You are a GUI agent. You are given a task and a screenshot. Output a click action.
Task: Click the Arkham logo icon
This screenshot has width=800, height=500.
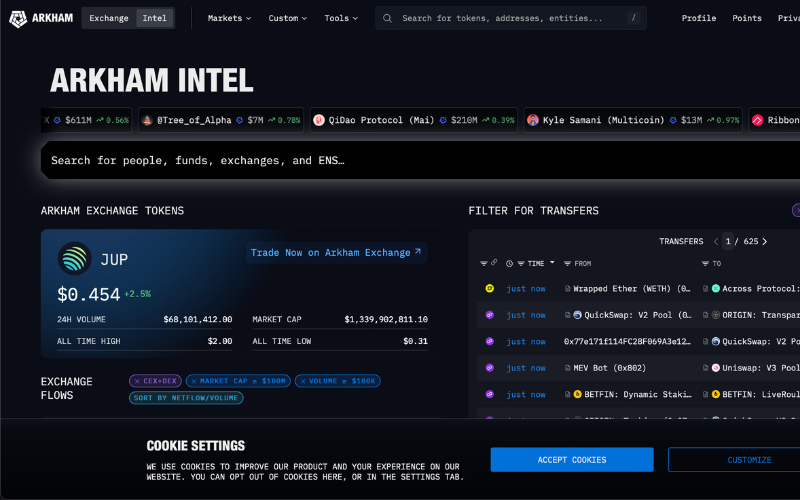coord(18,18)
